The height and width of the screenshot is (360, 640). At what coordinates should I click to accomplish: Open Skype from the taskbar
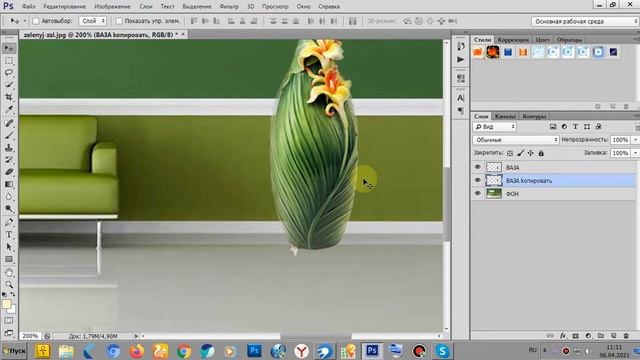click(x=442, y=351)
